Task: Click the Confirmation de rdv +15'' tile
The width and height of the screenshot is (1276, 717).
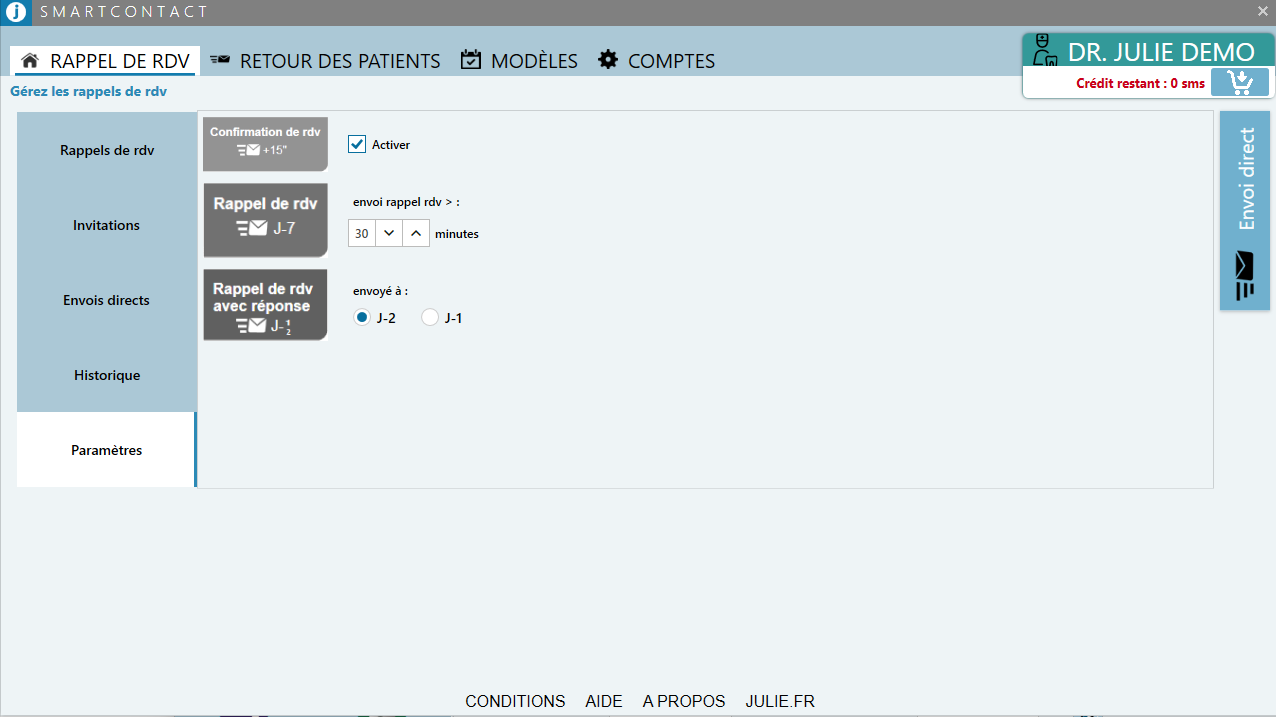Action: click(x=265, y=143)
